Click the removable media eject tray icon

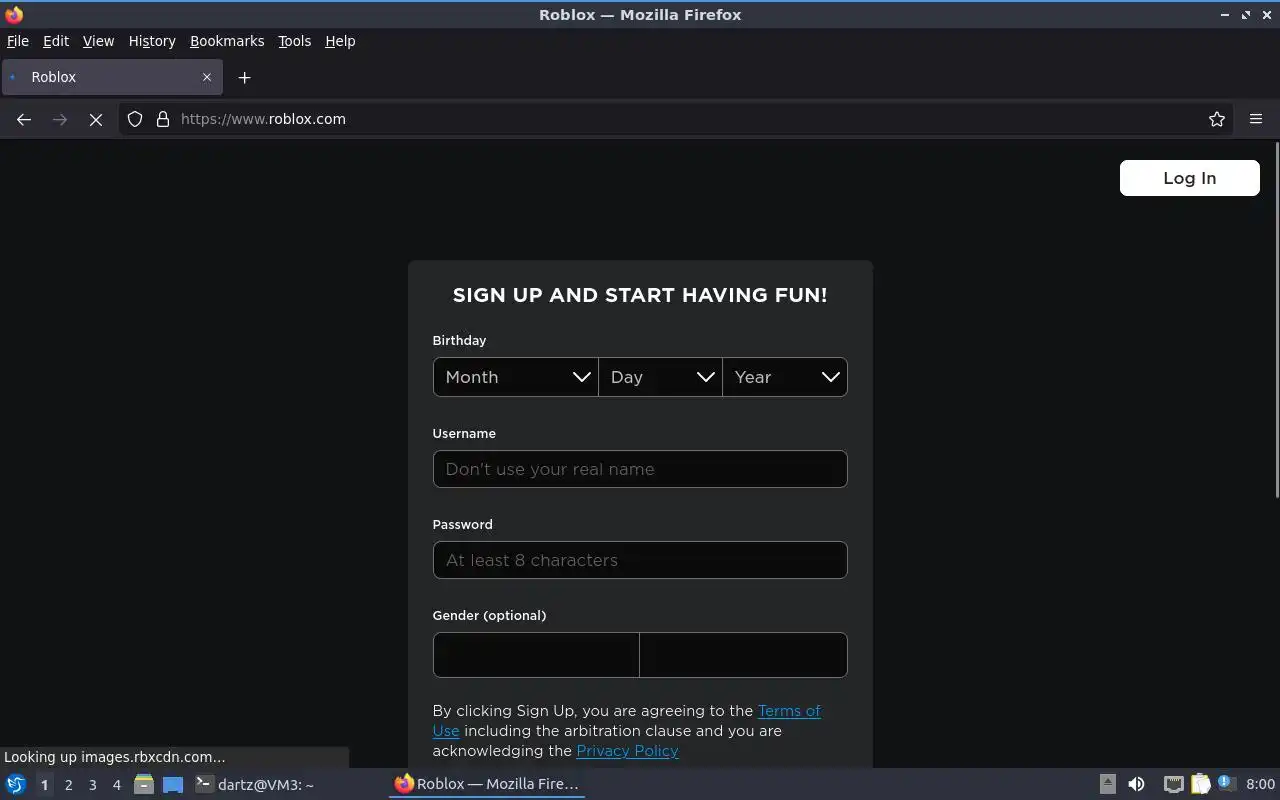coord(1108,784)
